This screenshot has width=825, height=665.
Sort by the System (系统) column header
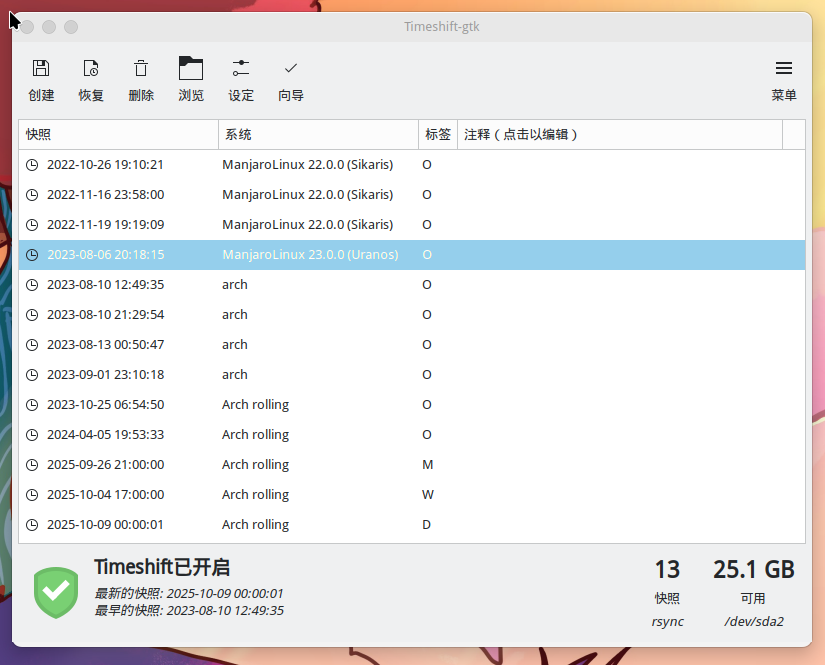318,134
